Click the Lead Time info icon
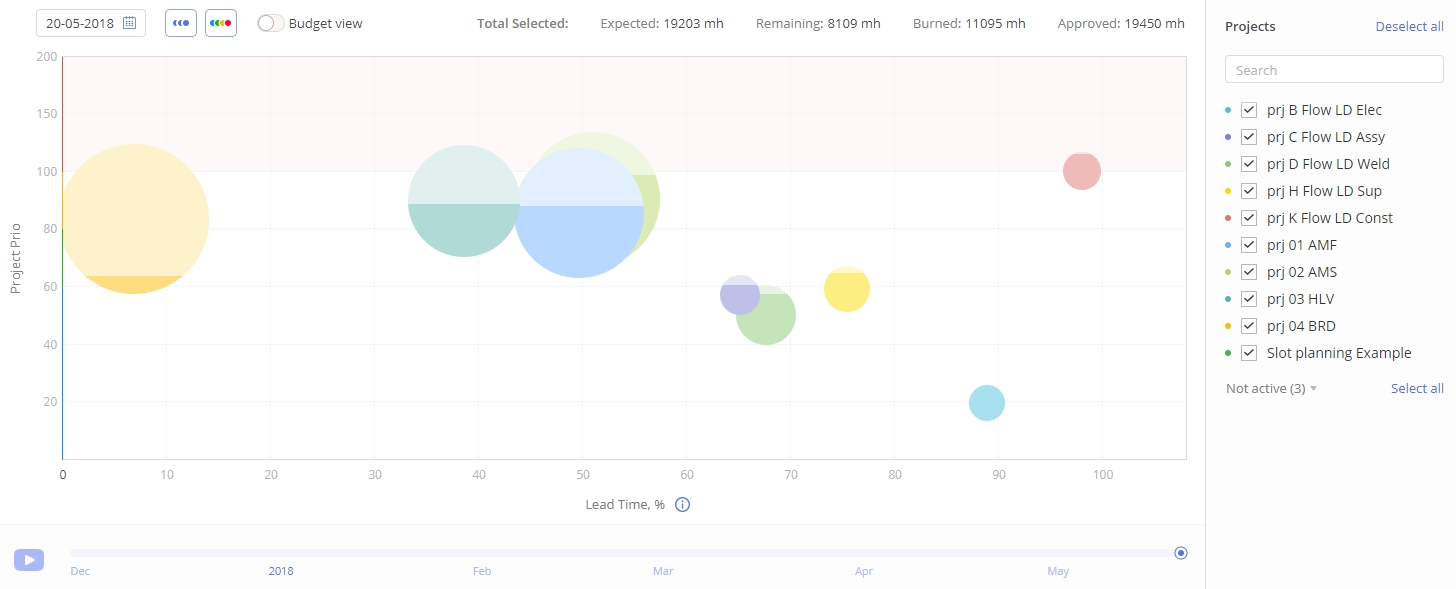1456x589 pixels. coord(683,504)
